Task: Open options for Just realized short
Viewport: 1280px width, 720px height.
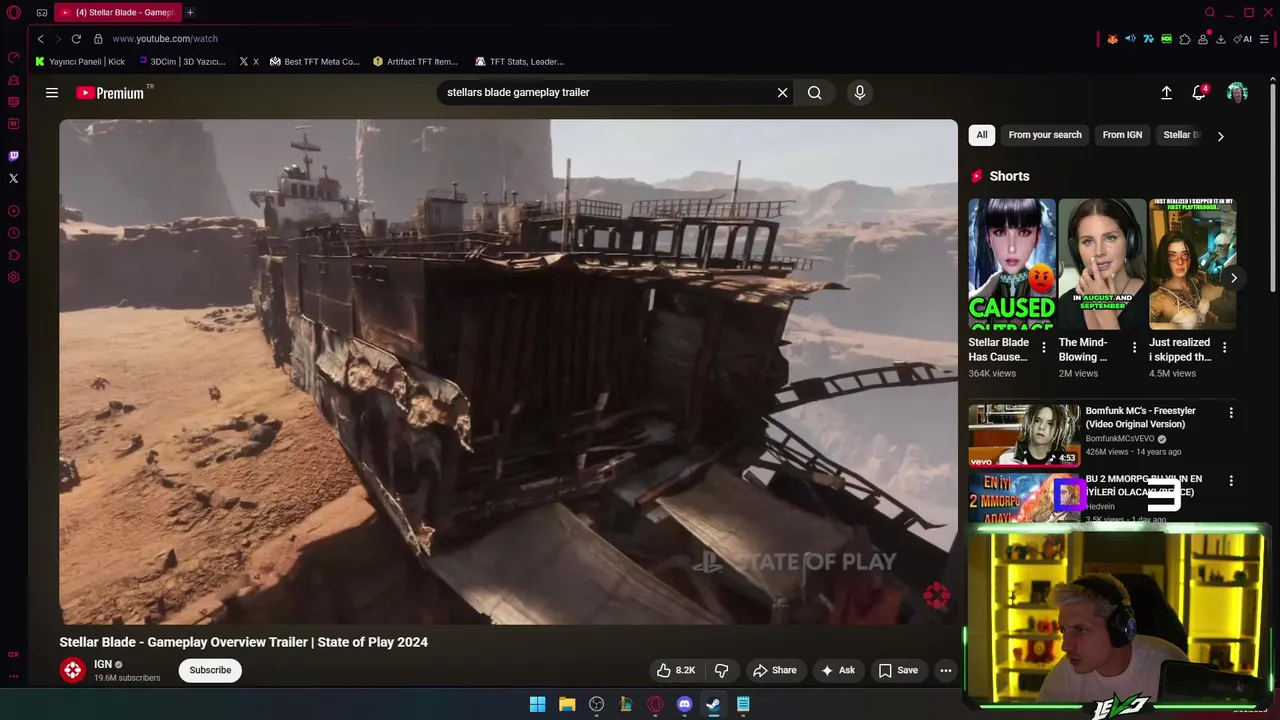Action: (1224, 347)
